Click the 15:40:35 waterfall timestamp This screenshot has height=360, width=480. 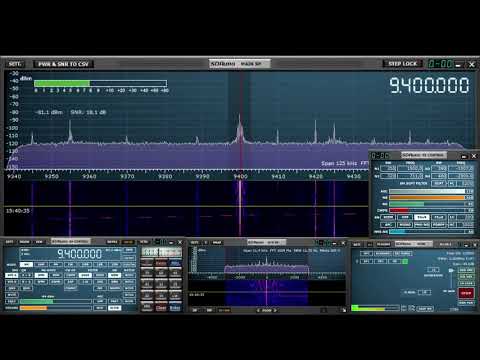tap(18, 211)
